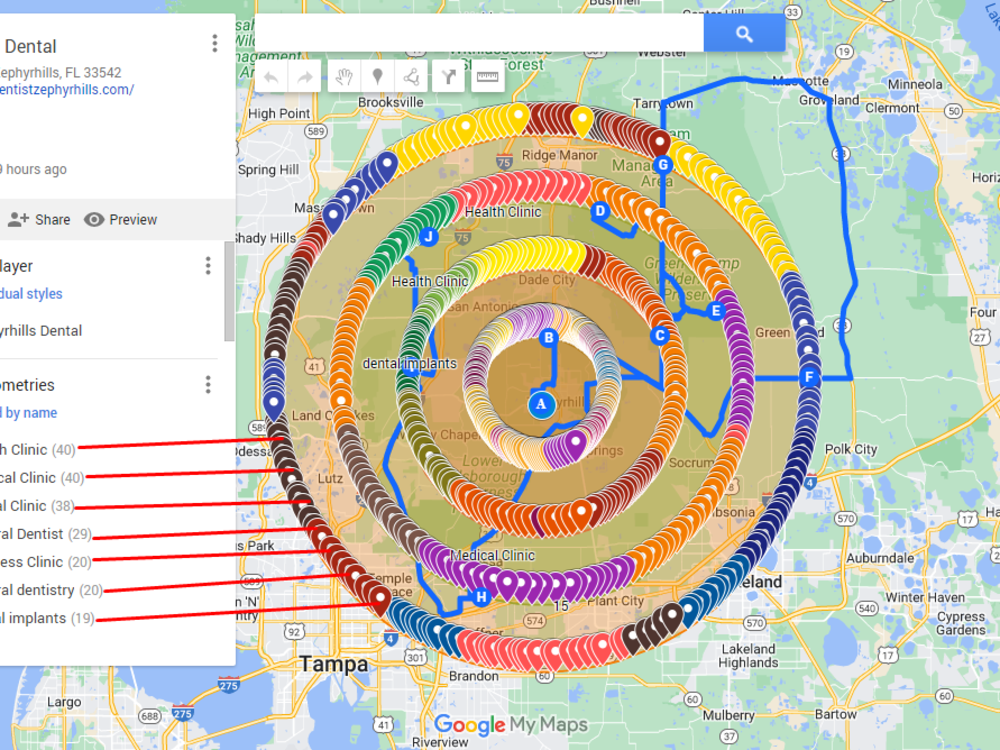Select the measure distances ruler tool
The image size is (1000, 750).
487,76
